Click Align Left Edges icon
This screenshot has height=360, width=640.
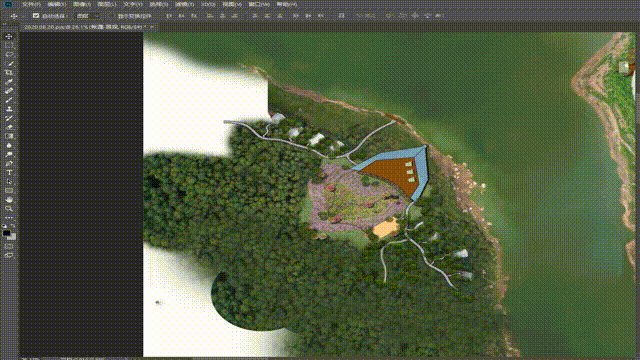click(x=210, y=16)
